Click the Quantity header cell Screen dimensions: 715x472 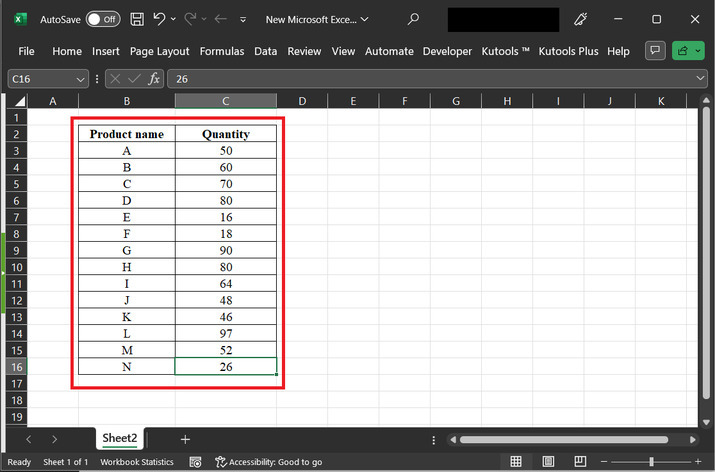pyautogui.click(x=226, y=134)
